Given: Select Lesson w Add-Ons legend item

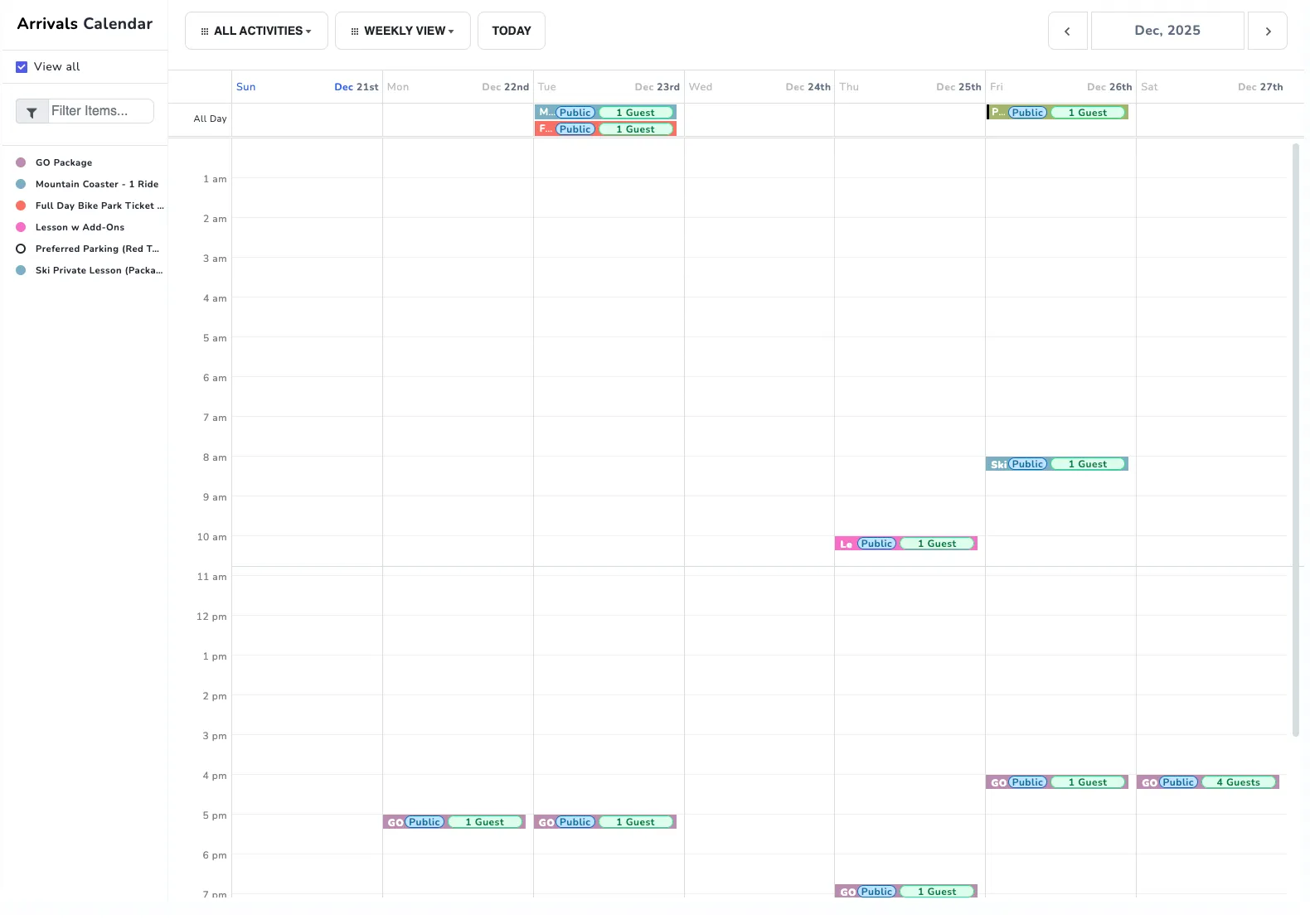Looking at the screenshot, I should tap(70, 227).
